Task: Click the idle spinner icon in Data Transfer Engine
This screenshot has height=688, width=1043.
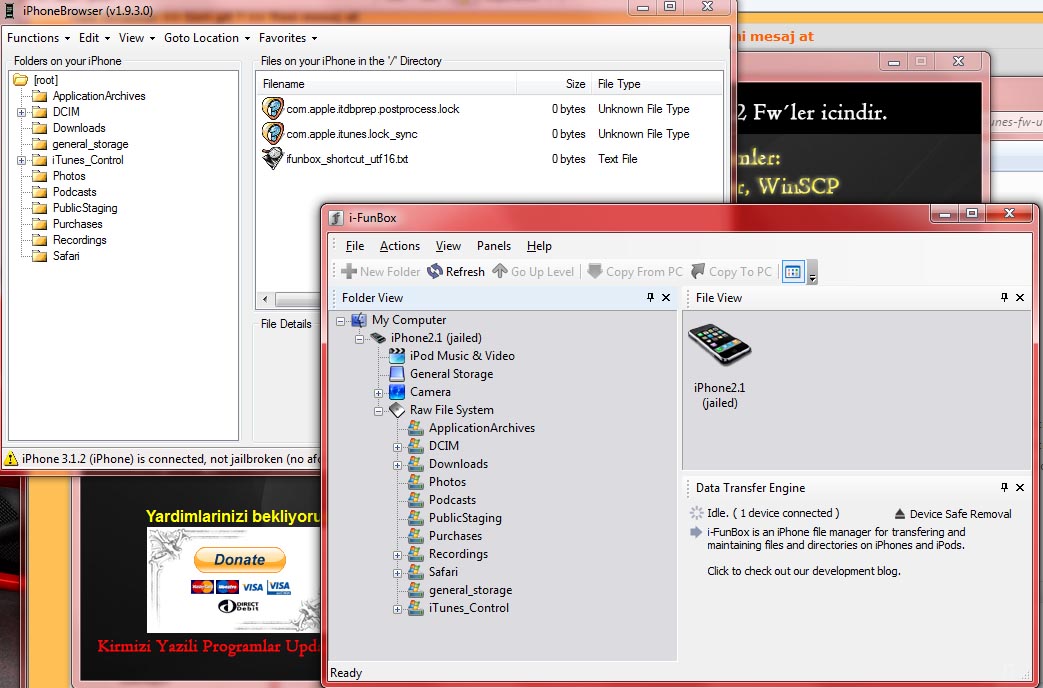Action: point(696,513)
